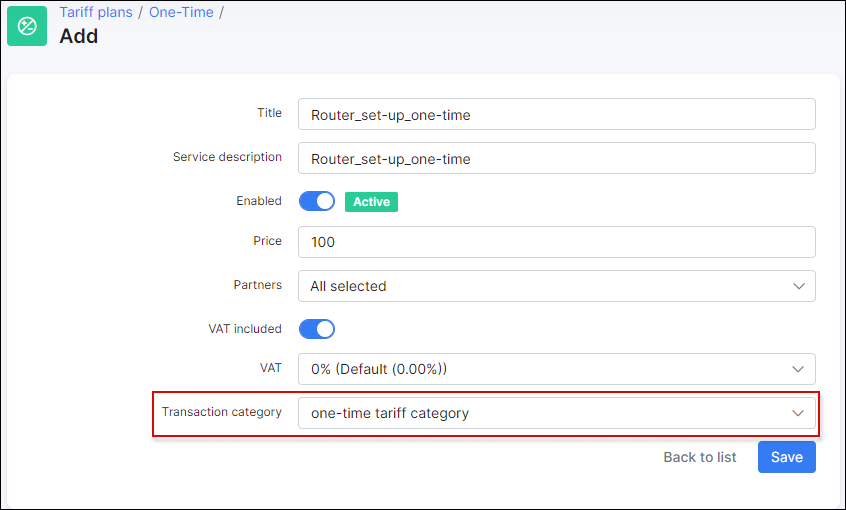Toggle the VAT included switch
Viewport: 846px width, 510px height.
[x=317, y=329]
